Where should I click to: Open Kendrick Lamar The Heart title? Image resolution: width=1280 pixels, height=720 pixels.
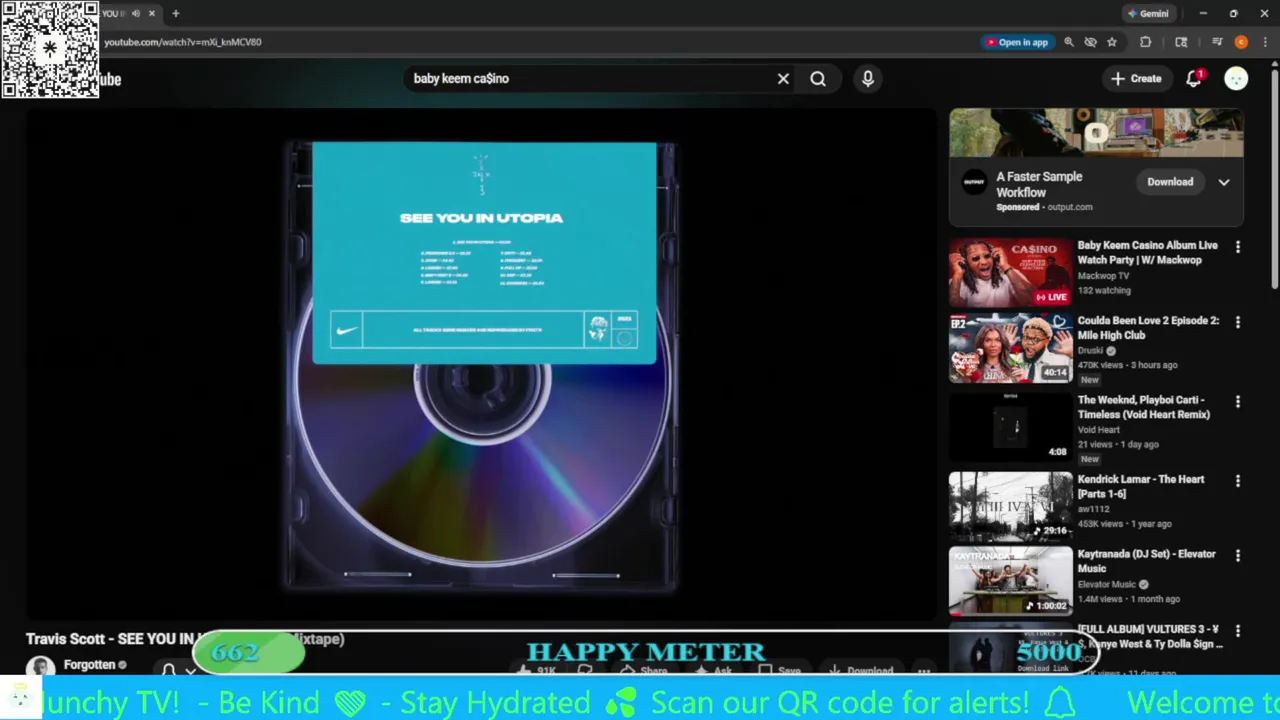point(1141,486)
